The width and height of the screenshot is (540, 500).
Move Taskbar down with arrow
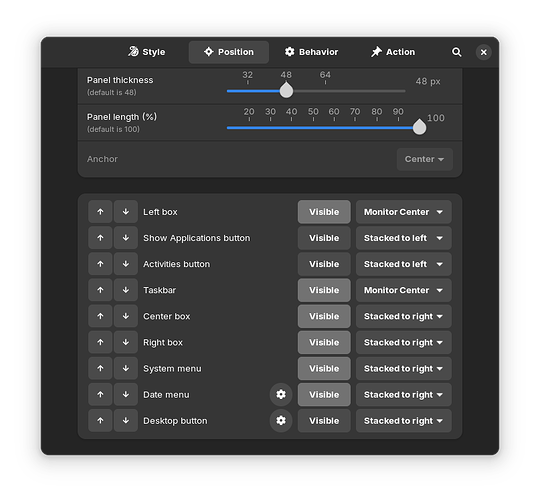pyautogui.click(x=126, y=290)
